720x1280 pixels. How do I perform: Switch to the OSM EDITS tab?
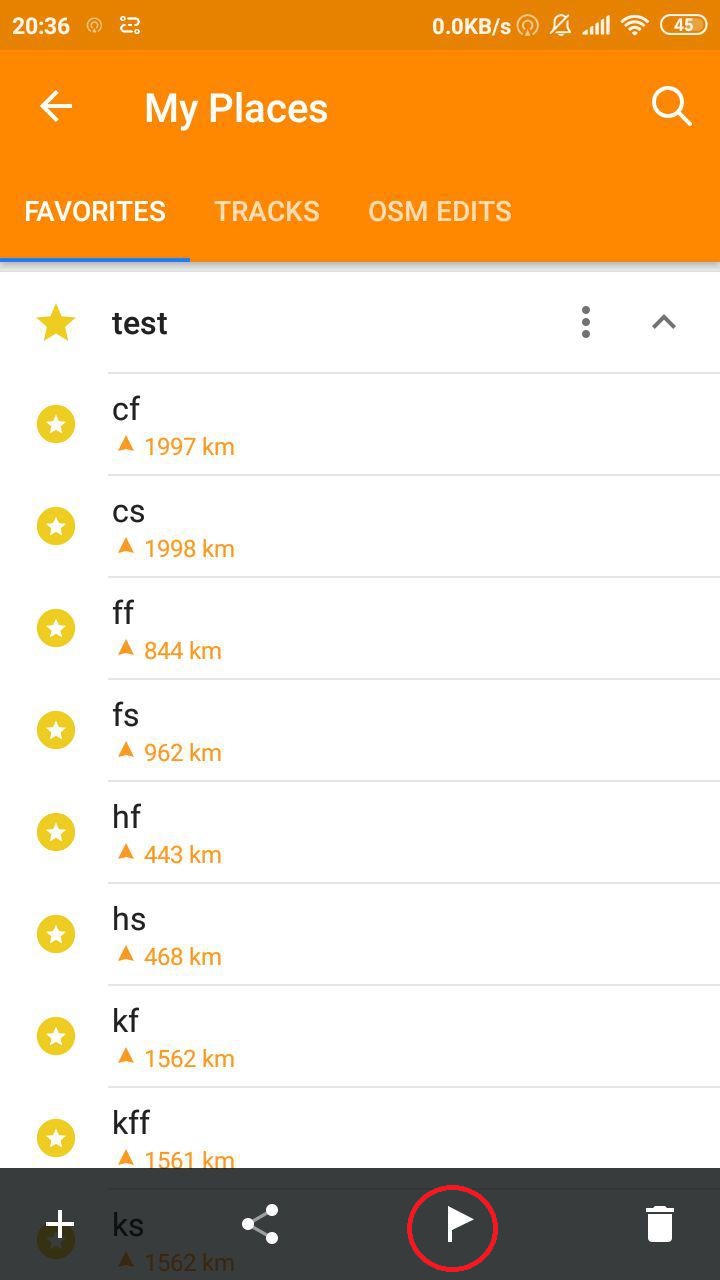coord(439,211)
